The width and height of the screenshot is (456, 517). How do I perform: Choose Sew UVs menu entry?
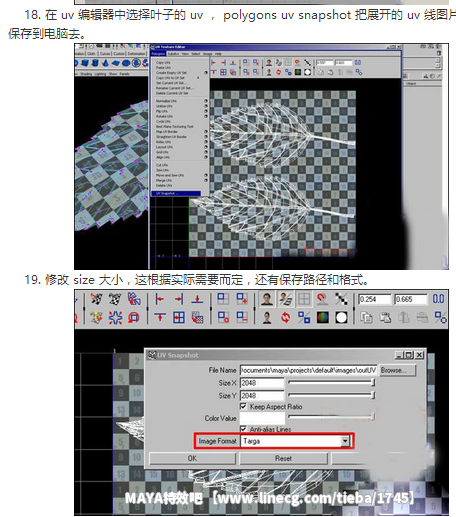[x=162, y=170]
